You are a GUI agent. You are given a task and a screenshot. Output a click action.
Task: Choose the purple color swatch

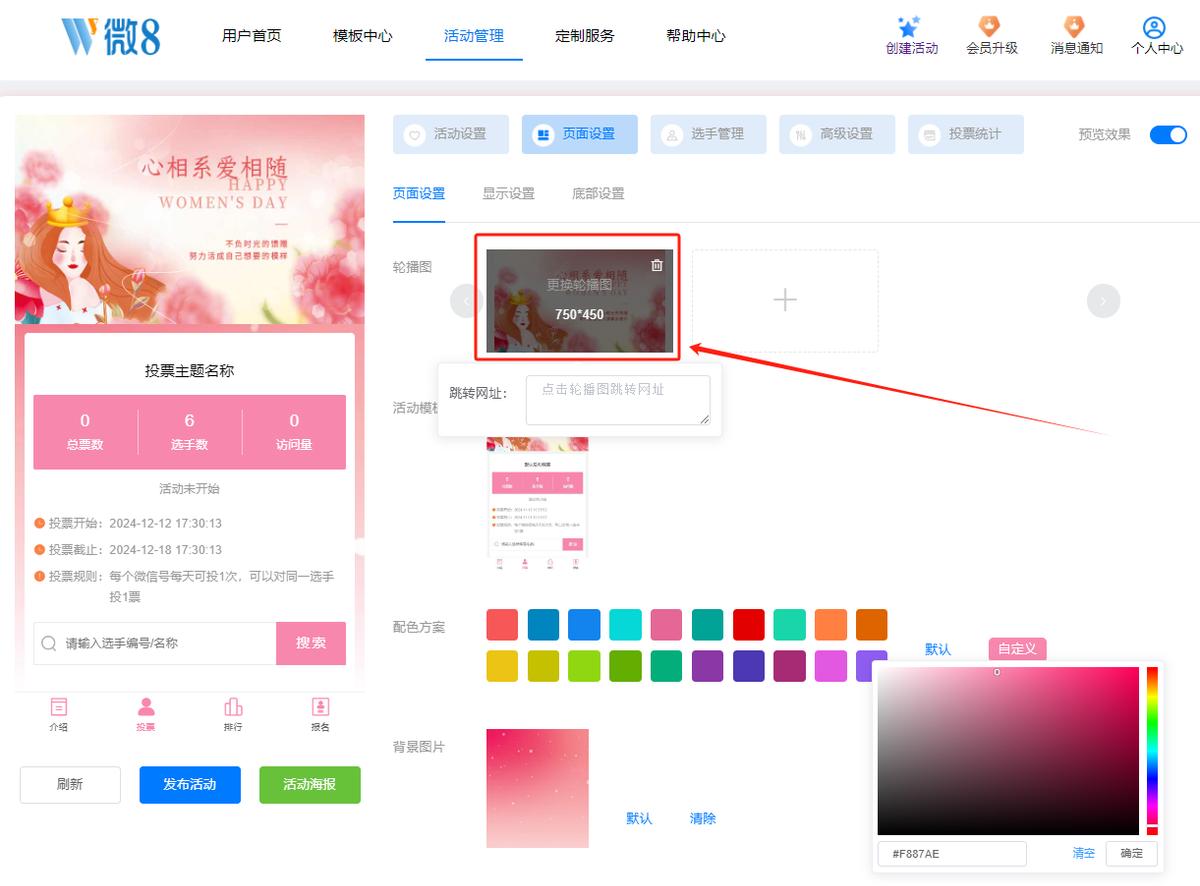[x=707, y=666]
